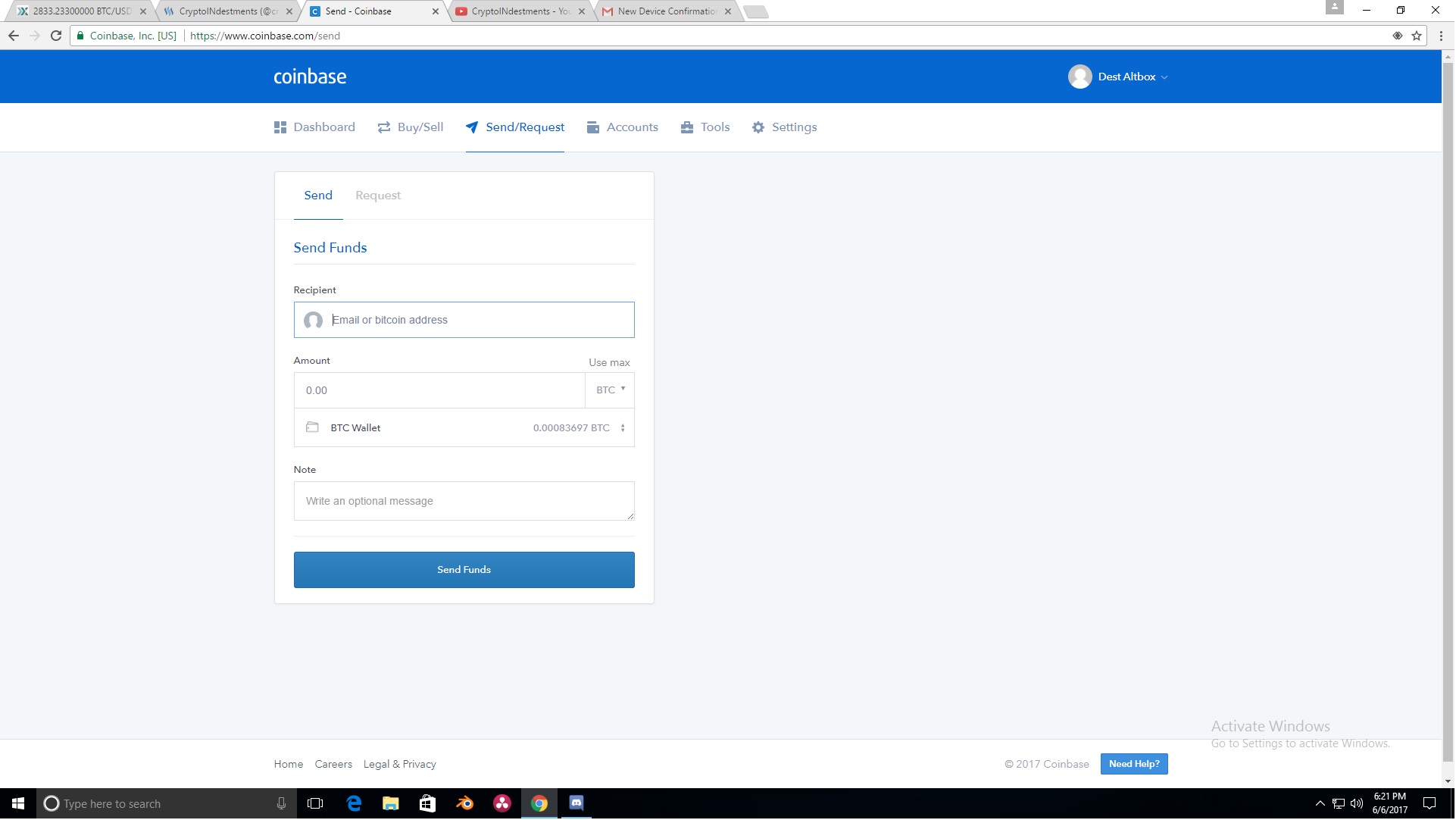1456x820 pixels.
Task: Launch Microsoft Edge from taskbar
Action: 354,803
